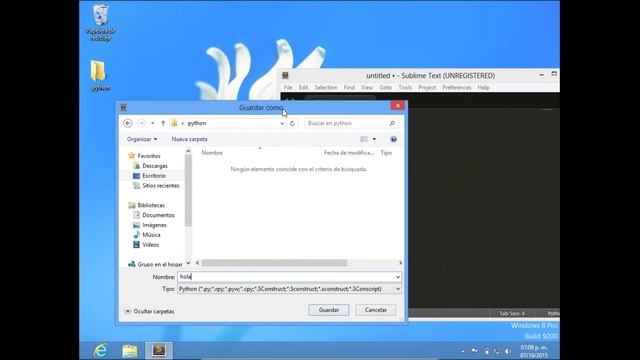Open Sublime Text Help menu
The height and width of the screenshot is (360, 640).
(483, 87)
